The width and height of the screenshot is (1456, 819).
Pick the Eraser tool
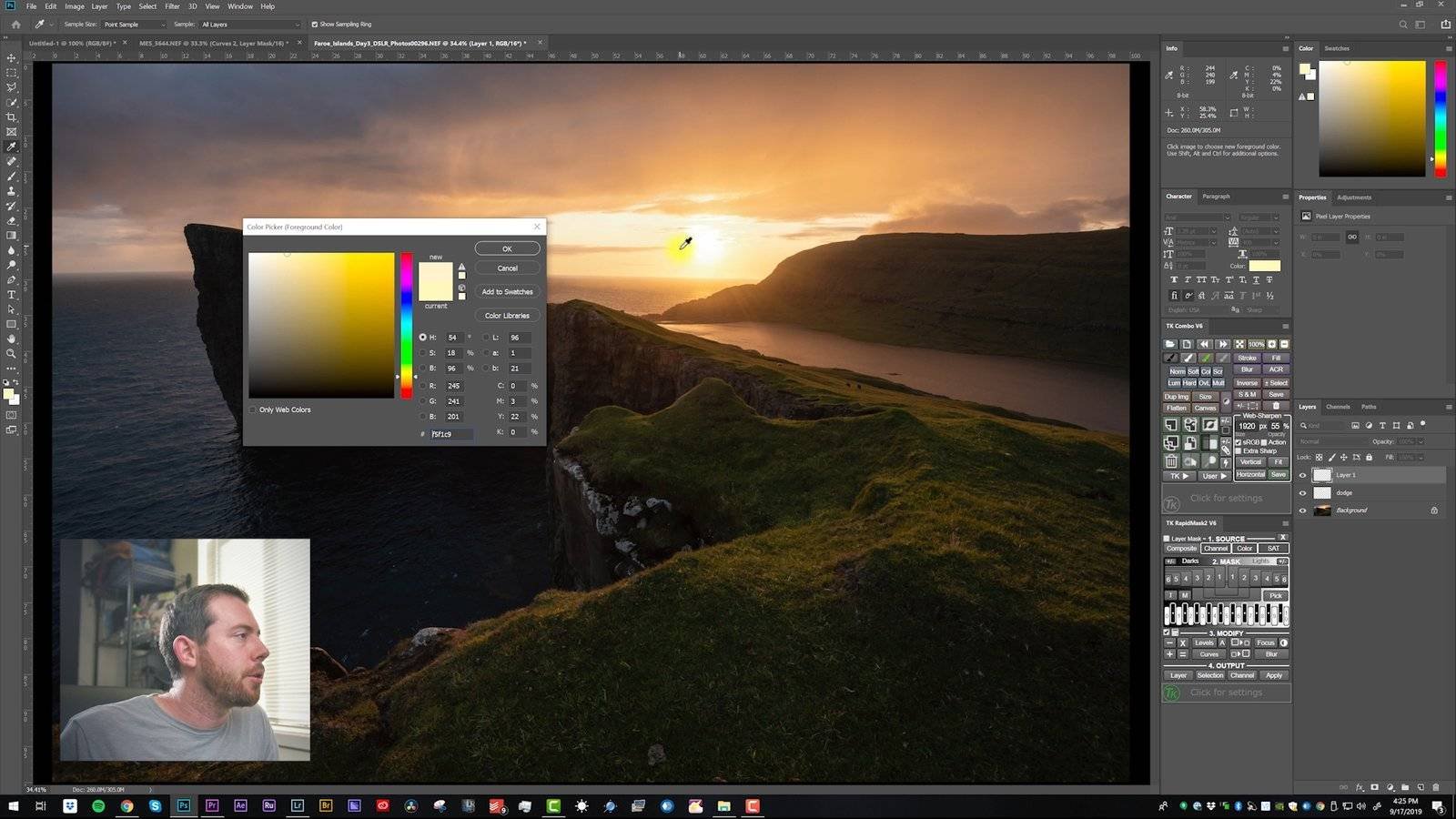pos(12,221)
